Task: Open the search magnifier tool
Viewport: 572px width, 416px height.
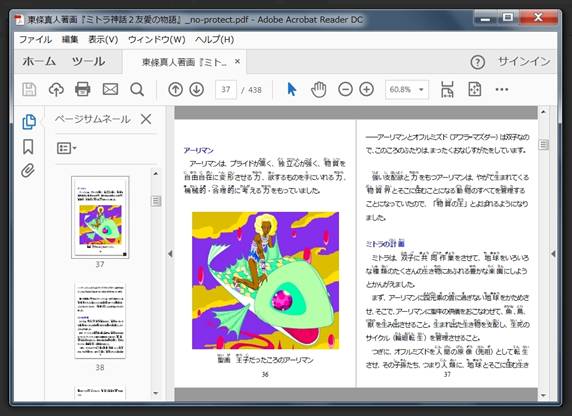Action: click(137, 89)
